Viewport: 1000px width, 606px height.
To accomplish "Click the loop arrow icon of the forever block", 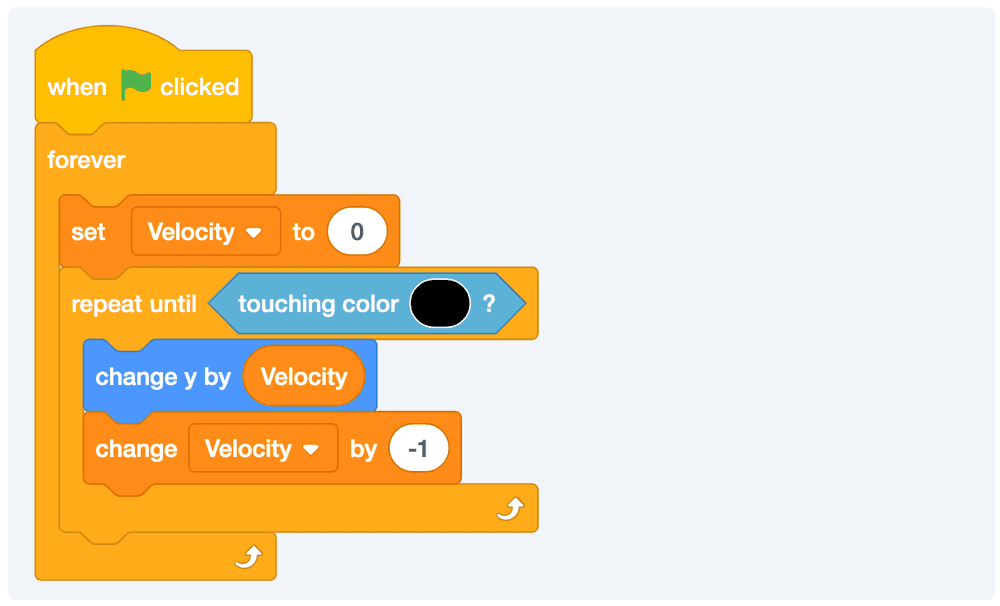I will point(247,557).
